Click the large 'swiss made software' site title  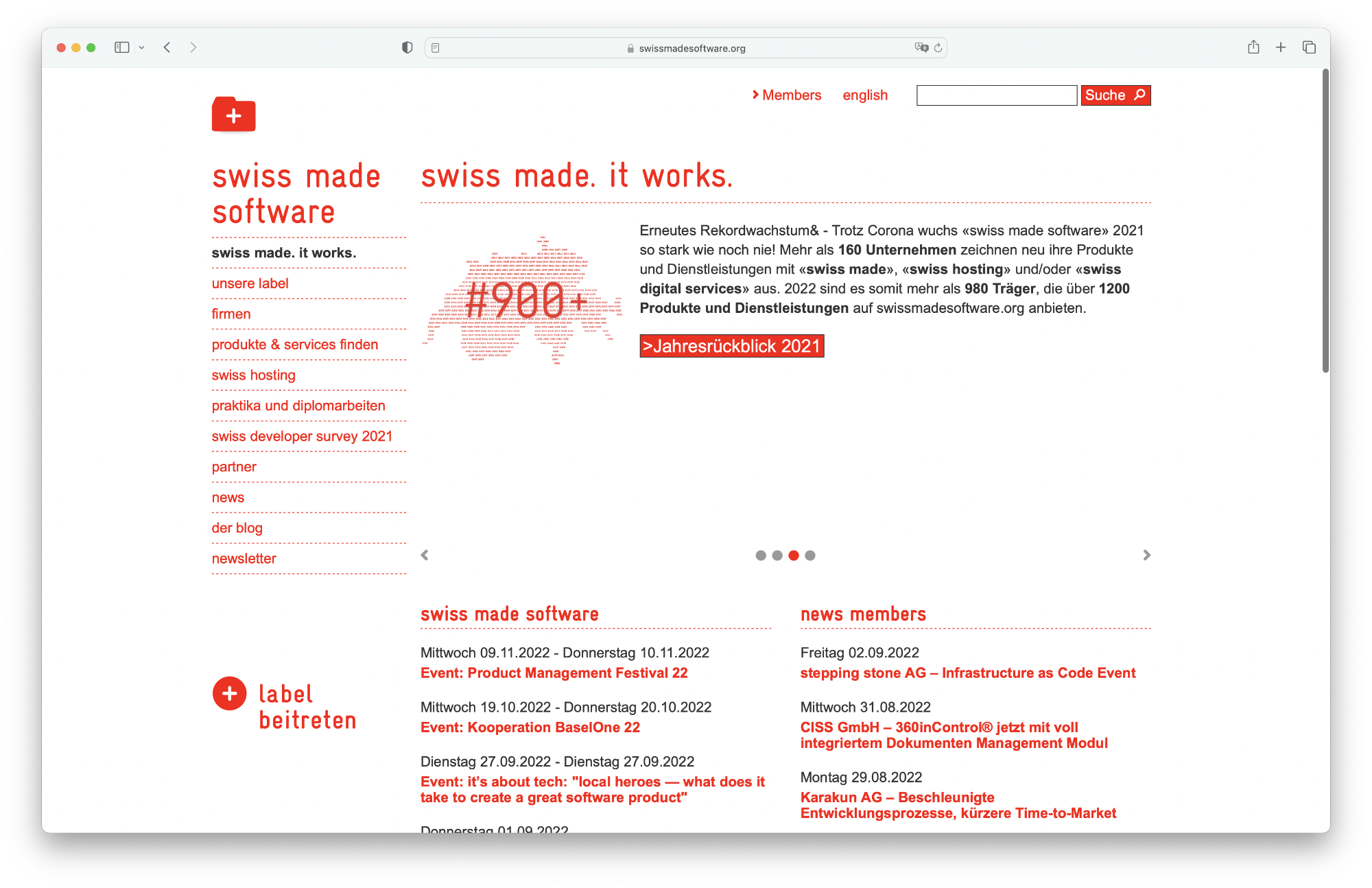[296, 194]
